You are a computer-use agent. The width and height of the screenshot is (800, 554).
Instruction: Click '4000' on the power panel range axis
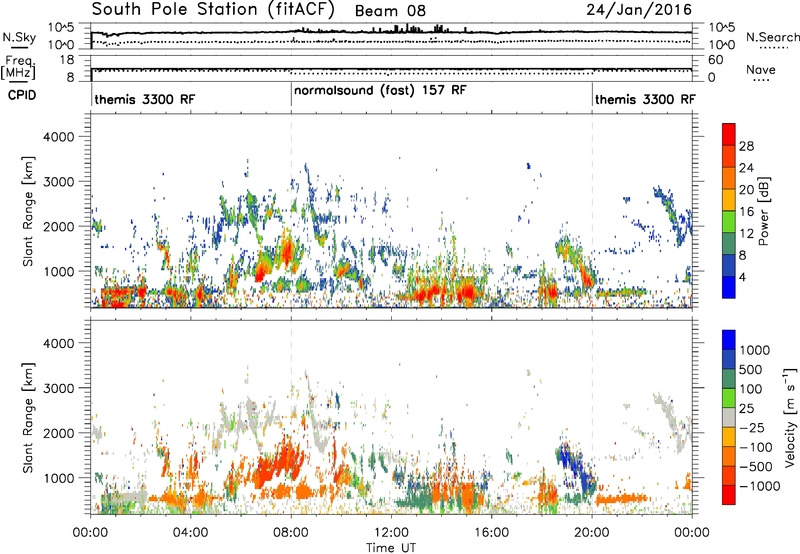coord(58,137)
